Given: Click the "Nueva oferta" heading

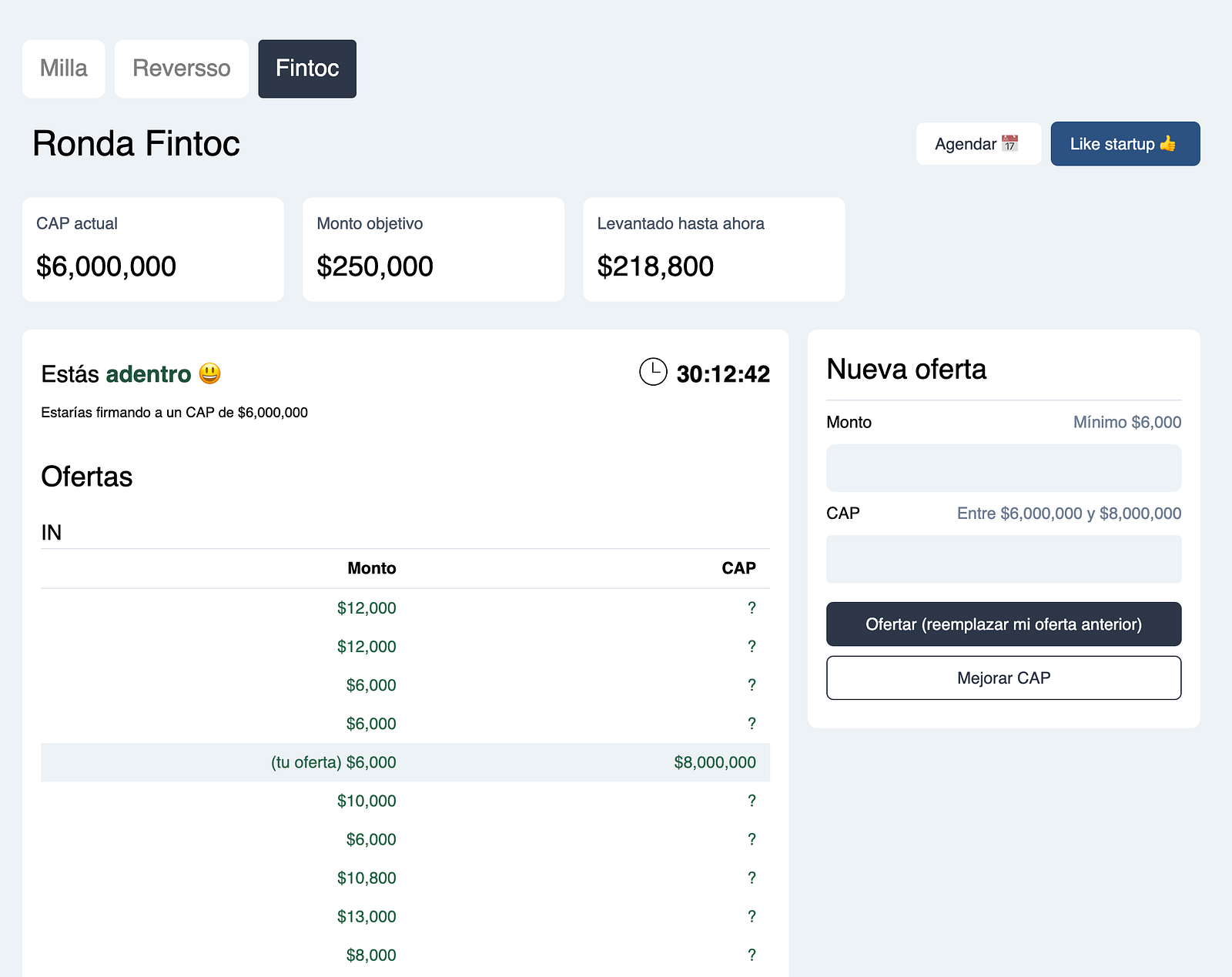Looking at the screenshot, I should [x=906, y=370].
